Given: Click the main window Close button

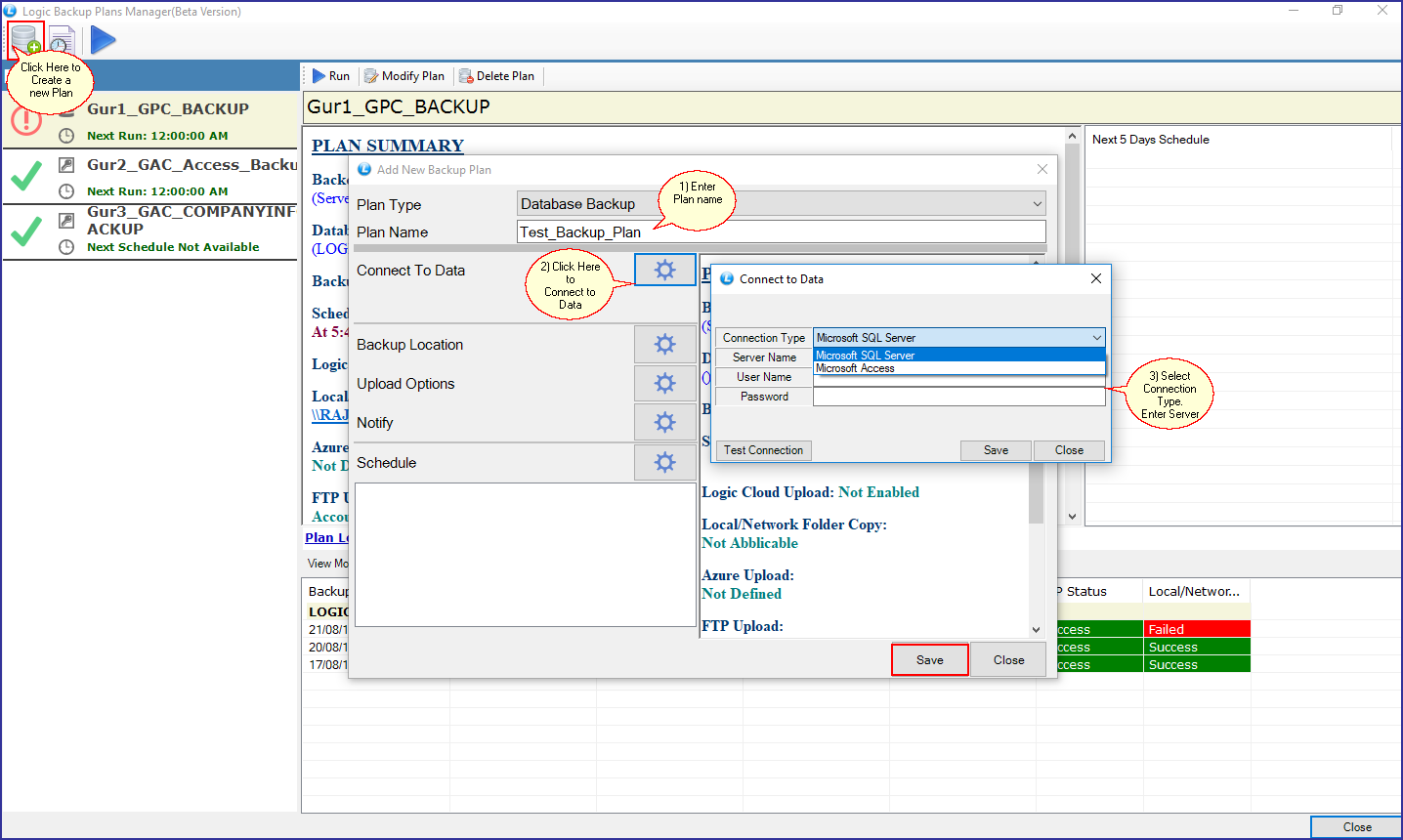Looking at the screenshot, I should coord(1356,827).
